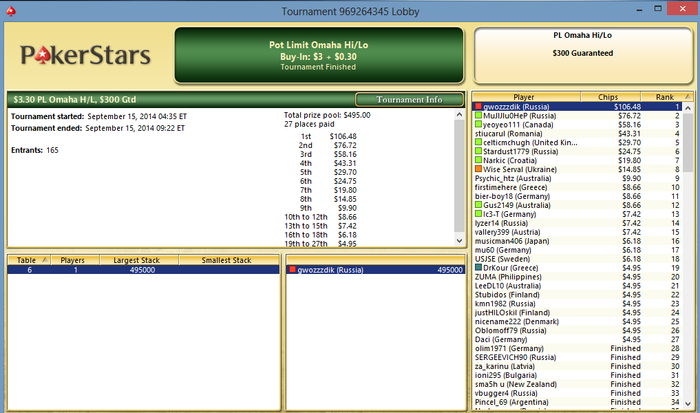Sort player list by Chips column header
The height and width of the screenshot is (413, 700).
click(x=610, y=97)
